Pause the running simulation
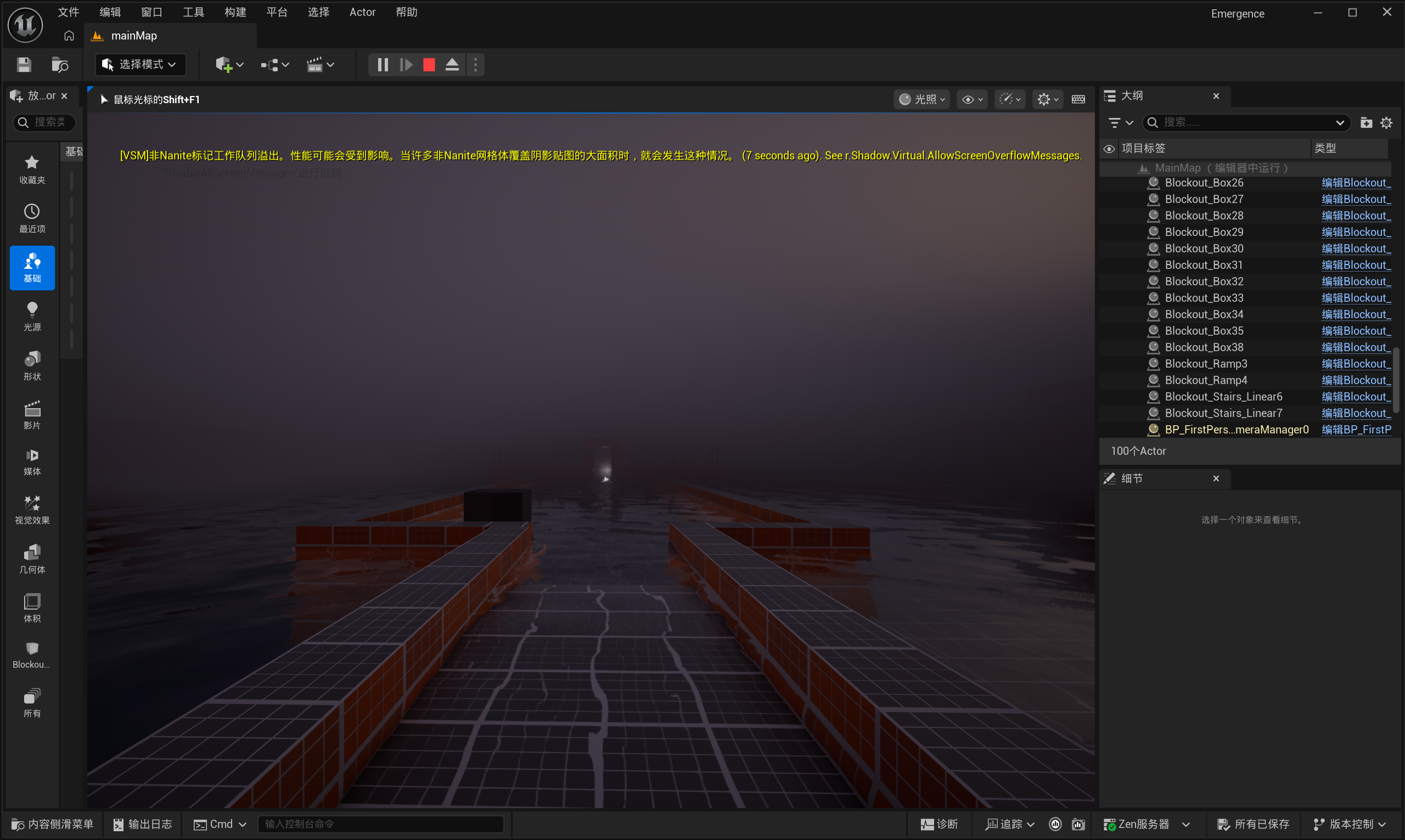Screen dimensions: 1405x840 coord(383,65)
